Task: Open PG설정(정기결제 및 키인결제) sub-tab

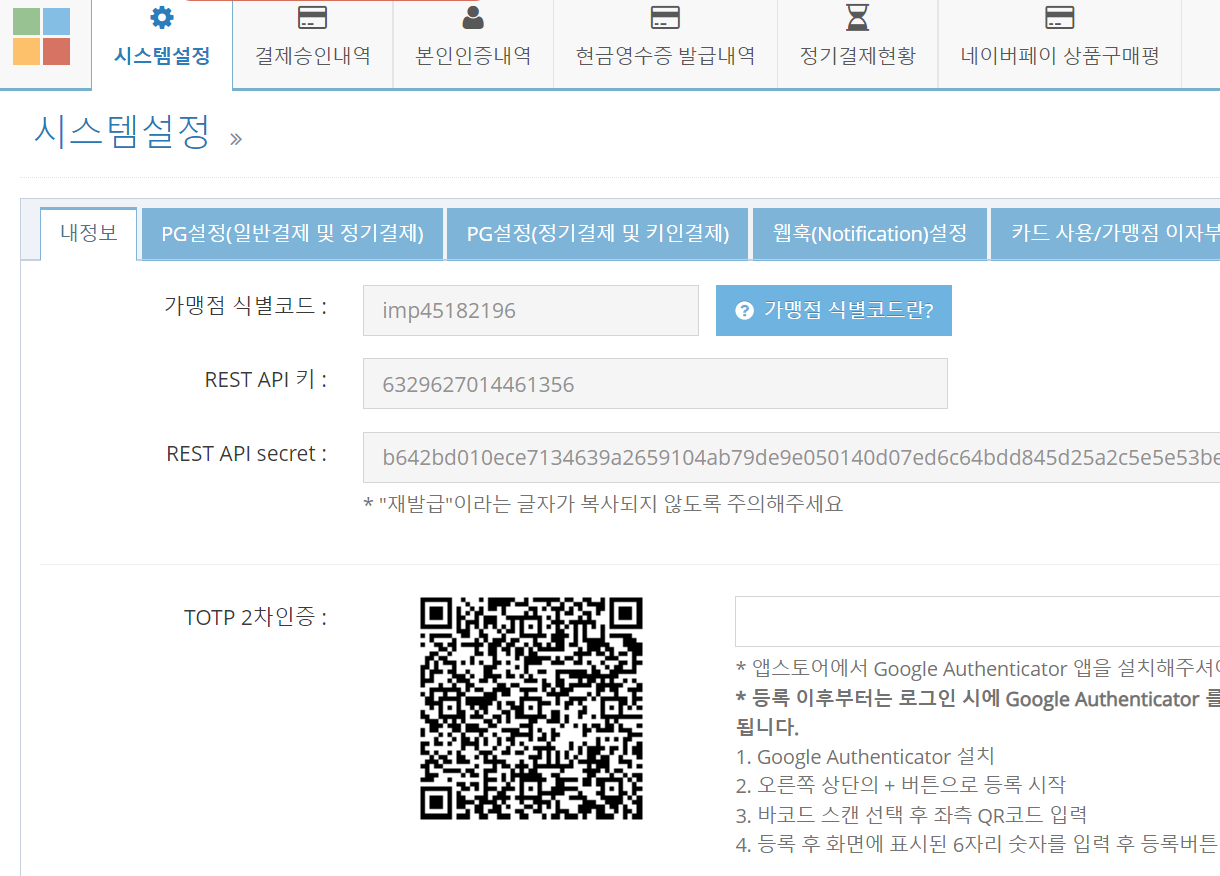Action: 598,234
